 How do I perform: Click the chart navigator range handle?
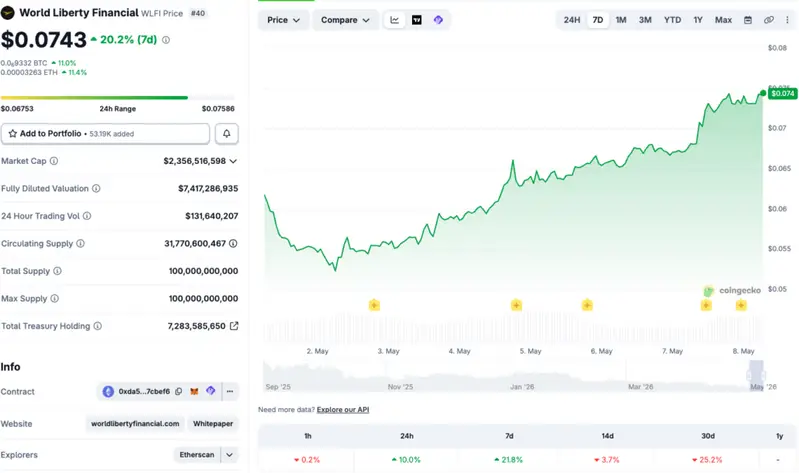tap(756, 375)
